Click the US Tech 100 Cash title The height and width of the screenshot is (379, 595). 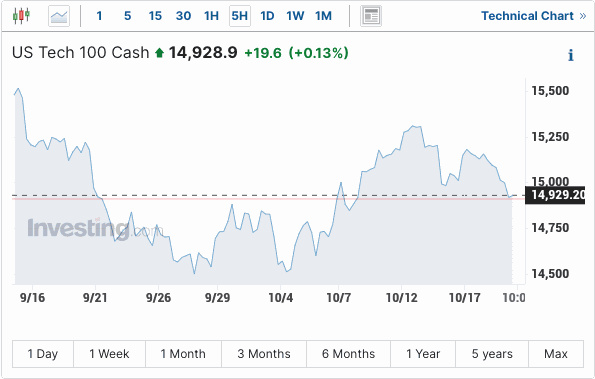[x=80, y=53]
